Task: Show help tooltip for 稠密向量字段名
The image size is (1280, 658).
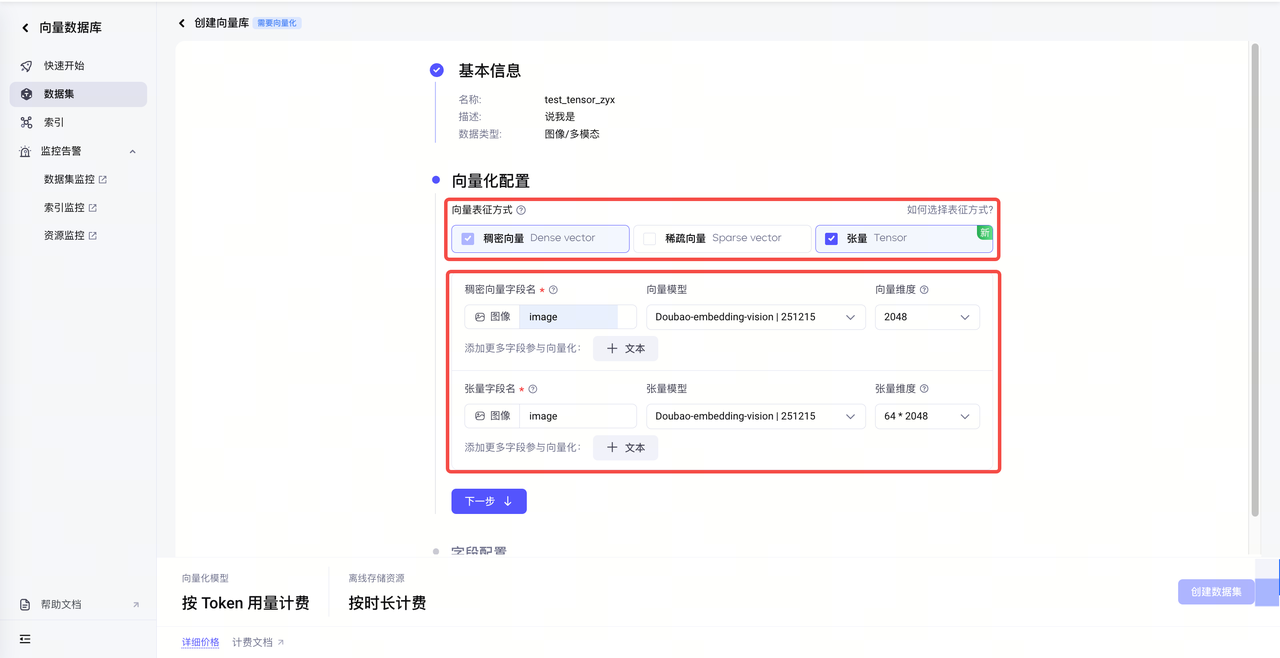Action: coord(553,290)
